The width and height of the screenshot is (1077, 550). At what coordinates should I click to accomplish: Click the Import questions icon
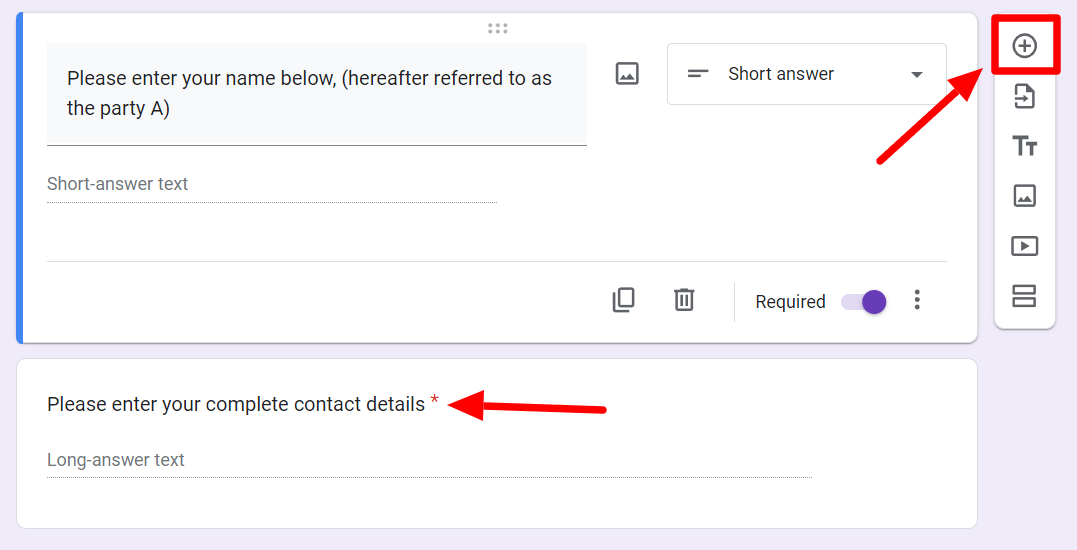click(x=1024, y=96)
